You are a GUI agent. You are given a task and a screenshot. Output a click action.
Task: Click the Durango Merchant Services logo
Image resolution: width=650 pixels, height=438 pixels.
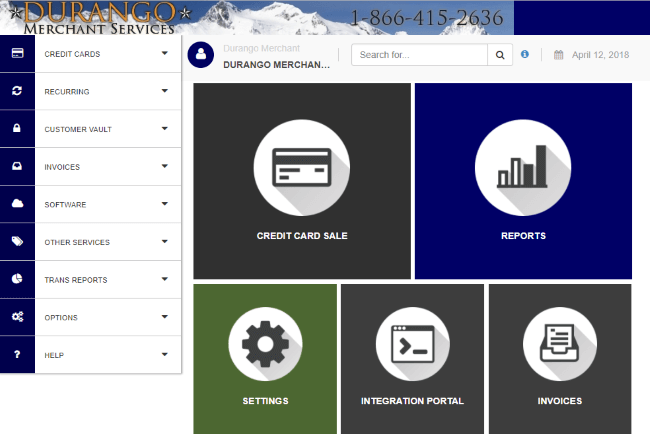(x=99, y=17)
